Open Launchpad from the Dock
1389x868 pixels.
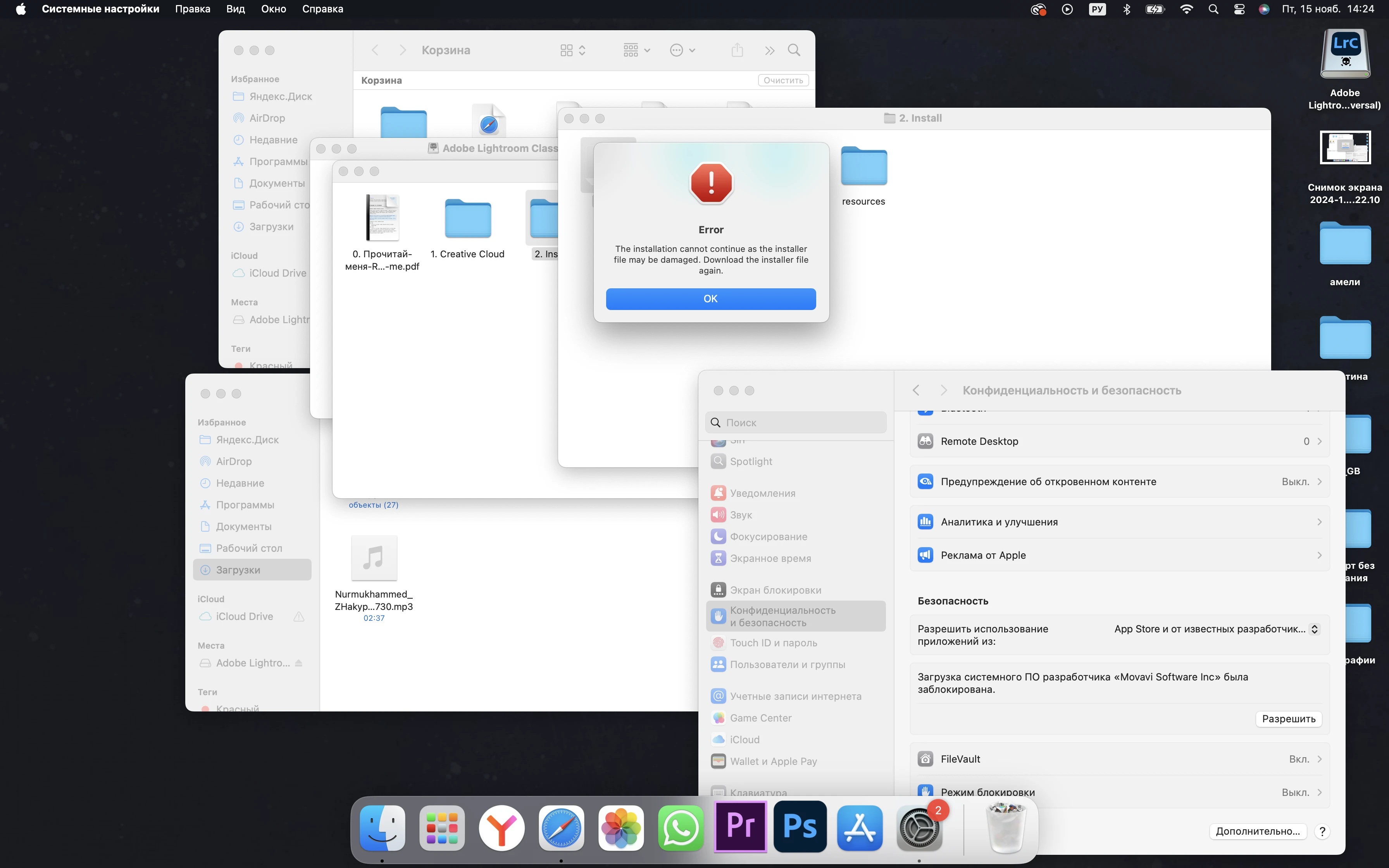click(x=442, y=828)
